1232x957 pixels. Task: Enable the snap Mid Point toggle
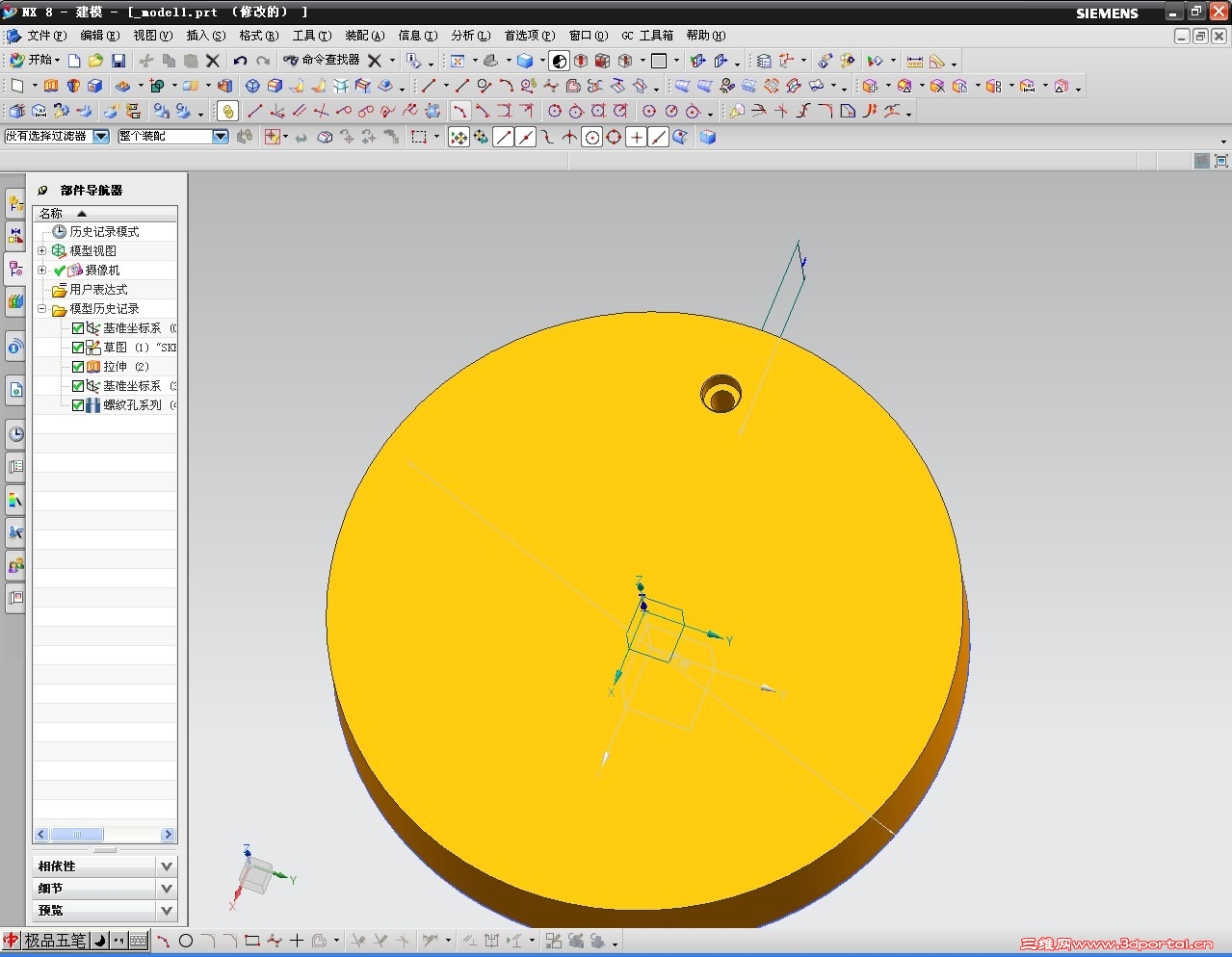[x=526, y=138]
